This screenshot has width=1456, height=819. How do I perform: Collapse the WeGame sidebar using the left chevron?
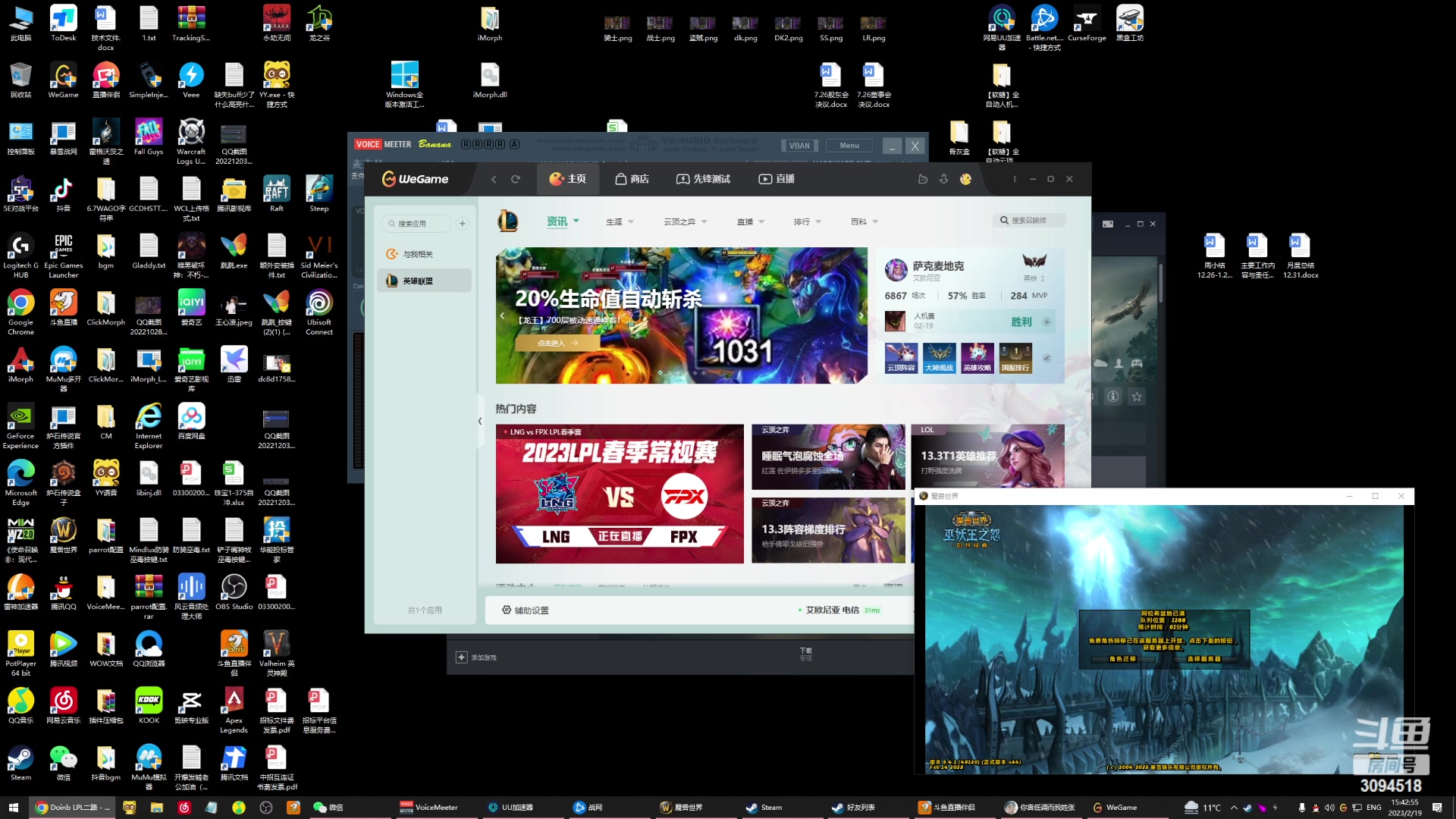pyautogui.click(x=480, y=421)
